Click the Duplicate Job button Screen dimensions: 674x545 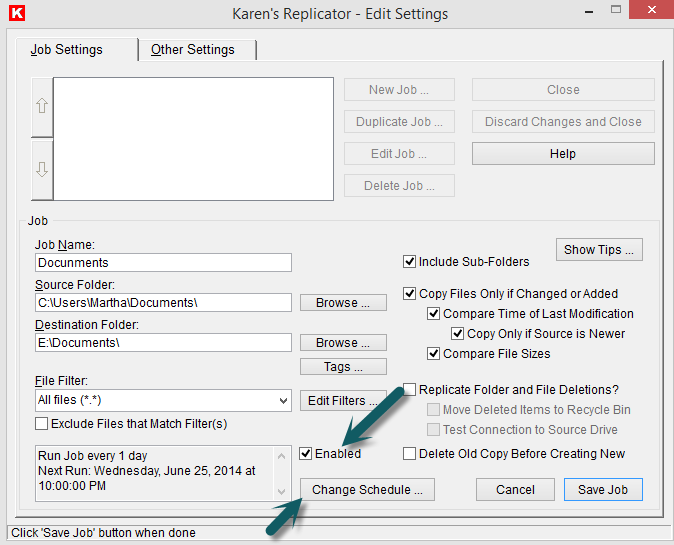pos(399,122)
